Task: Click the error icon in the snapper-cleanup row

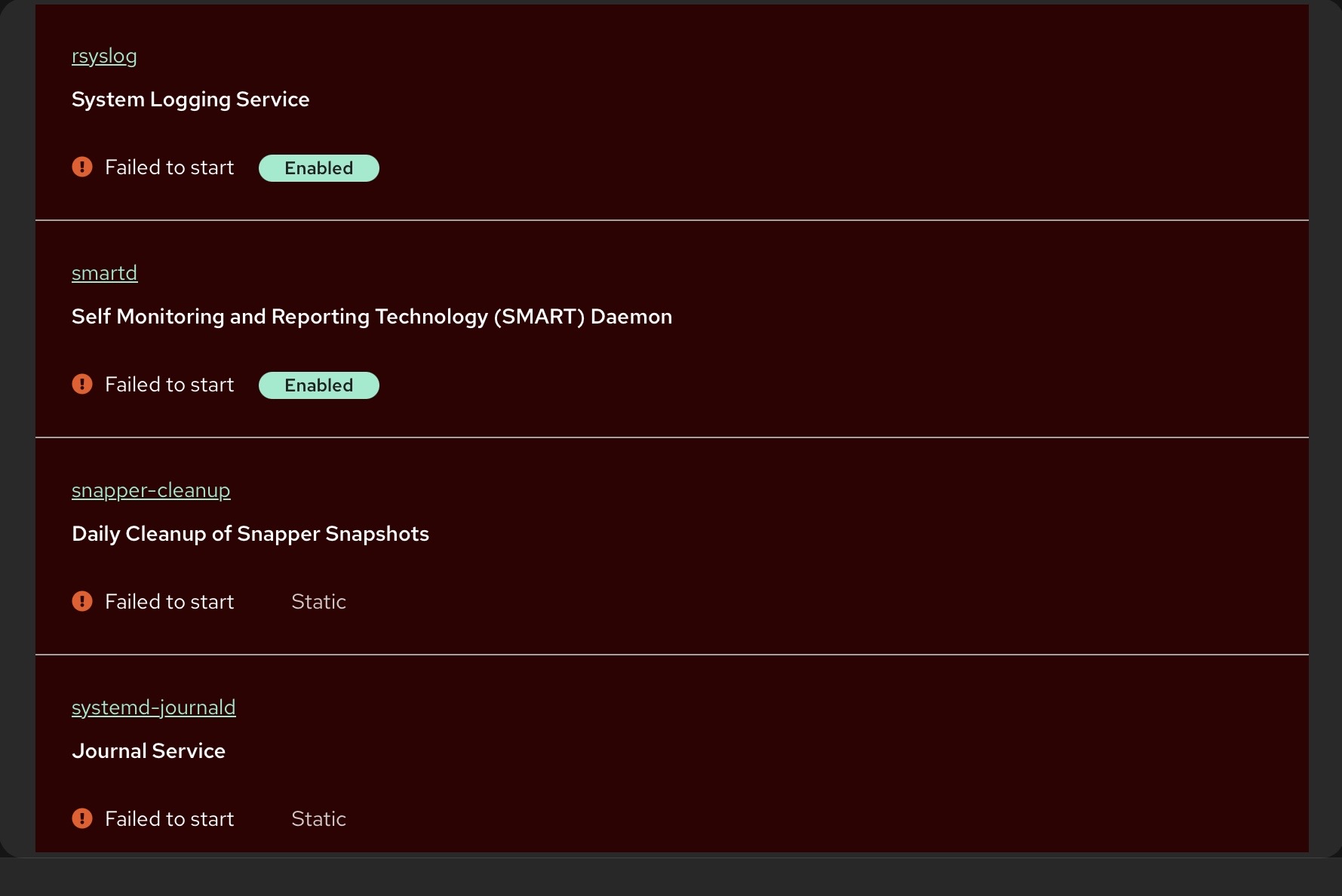Action: tap(82, 601)
